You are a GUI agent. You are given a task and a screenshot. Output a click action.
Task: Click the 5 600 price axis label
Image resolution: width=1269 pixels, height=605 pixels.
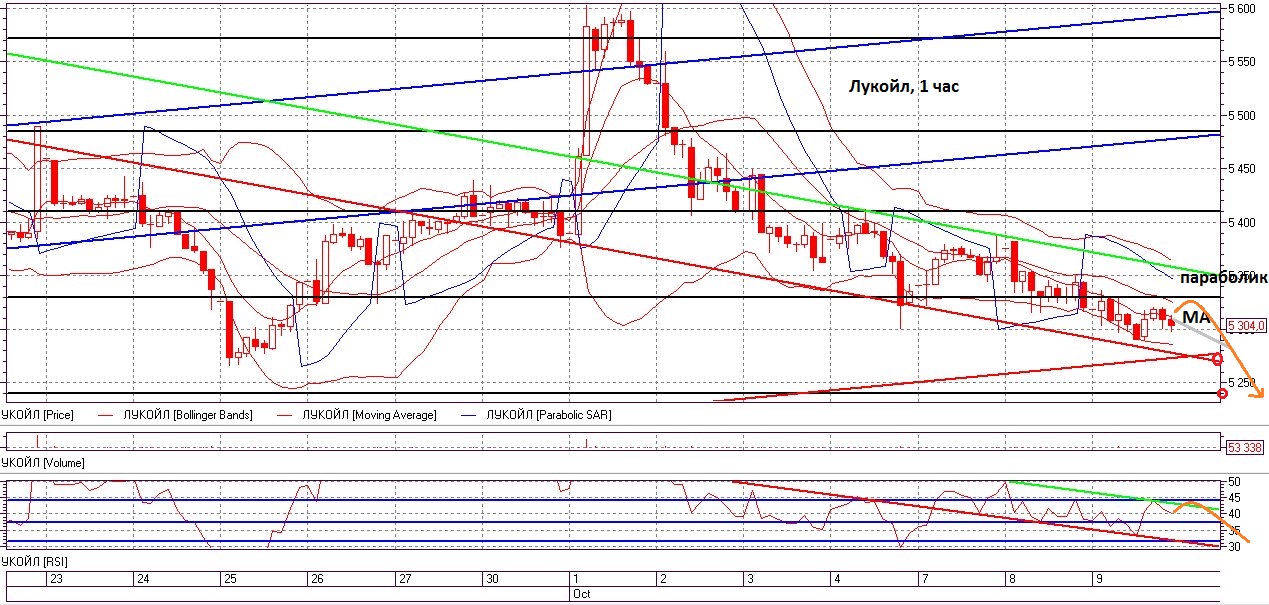[1242, 9]
